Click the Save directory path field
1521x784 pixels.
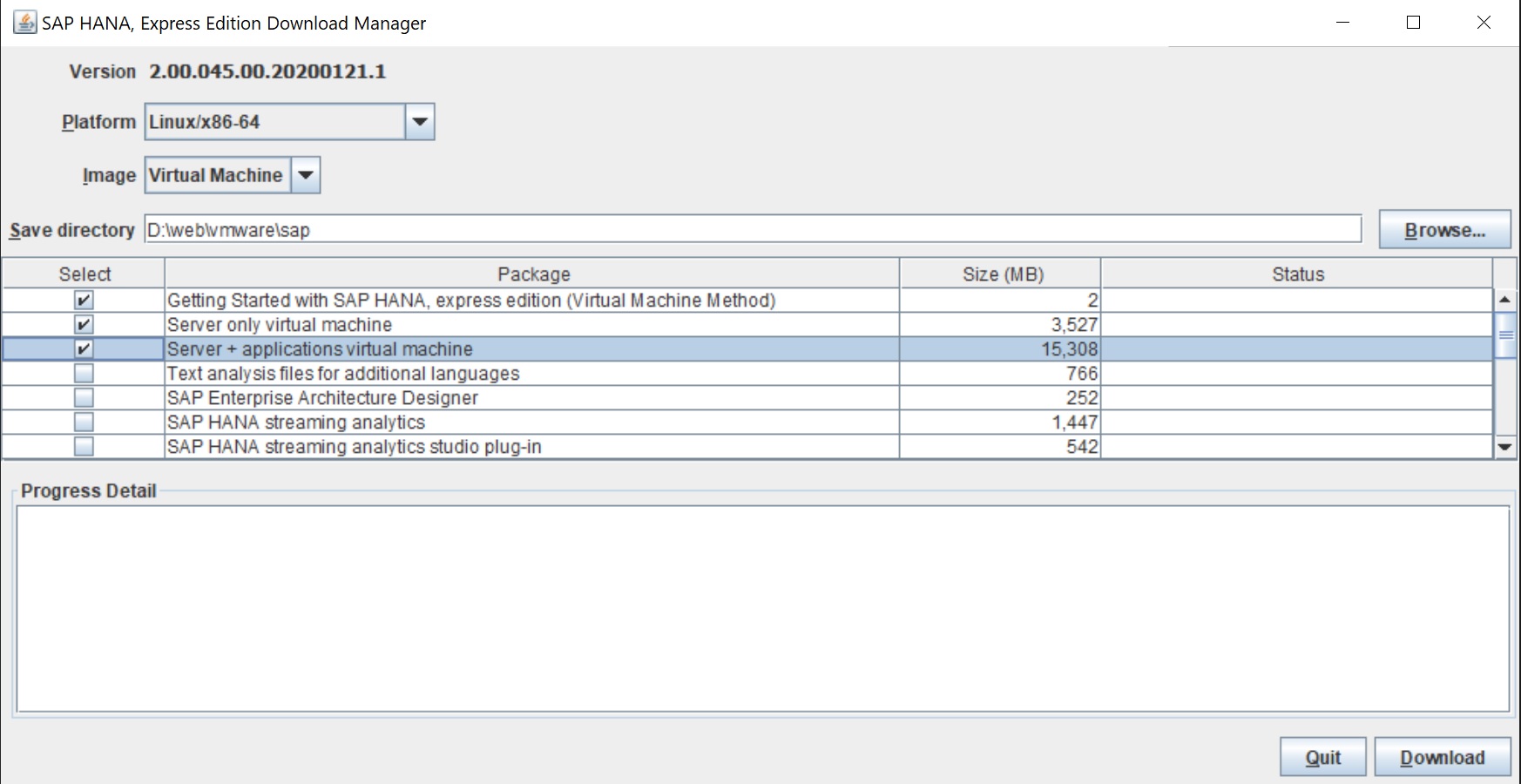tap(753, 230)
